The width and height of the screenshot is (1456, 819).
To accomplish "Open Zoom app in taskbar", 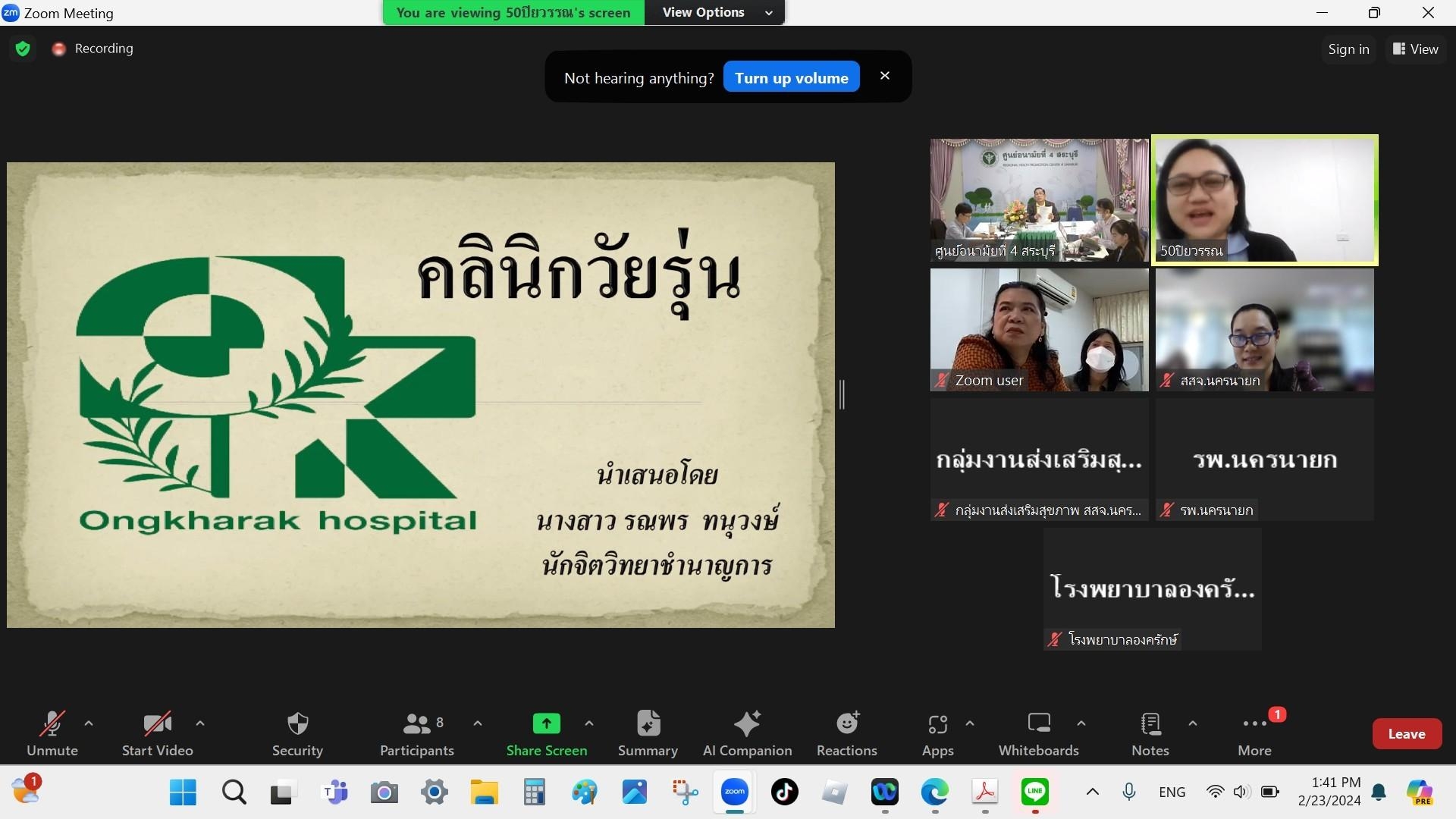I will [734, 792].
